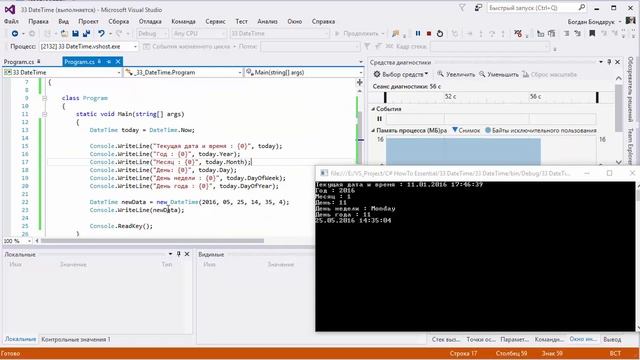Collapse class Program code block
640x360 pixels.
click(x=44, y=98)
